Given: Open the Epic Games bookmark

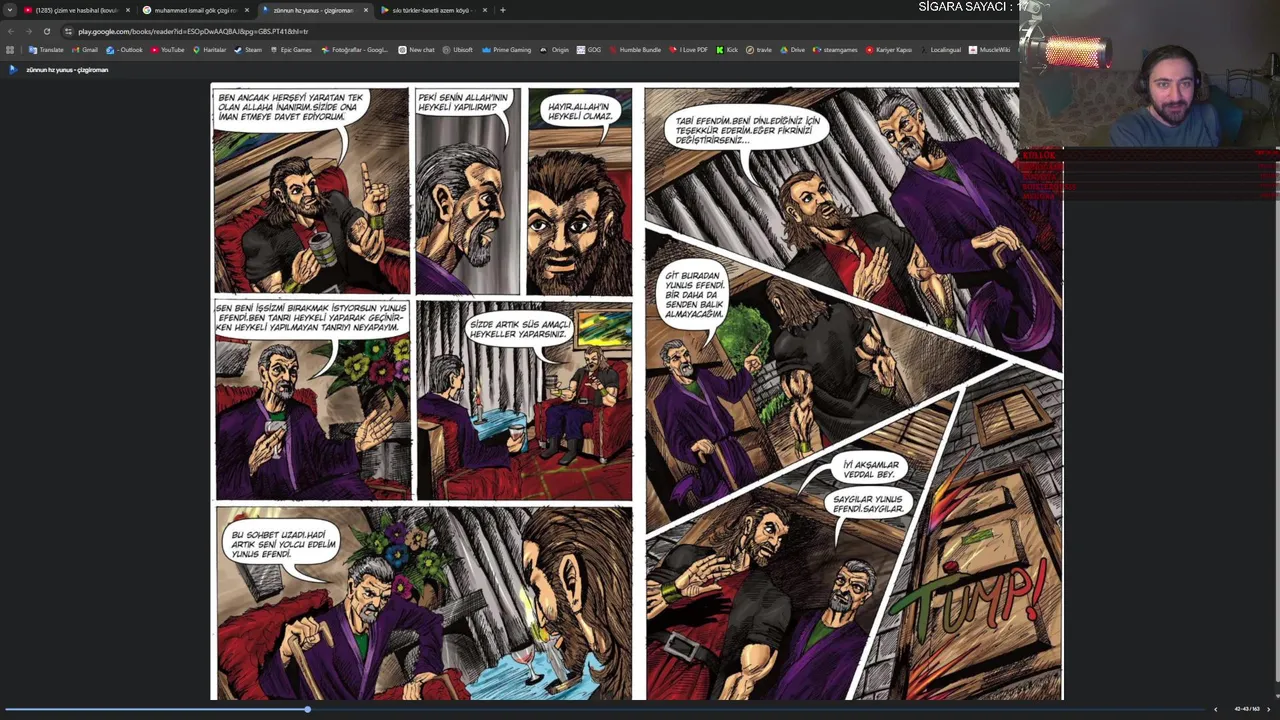Looking at the screenshot, I should tap(291, 49).
